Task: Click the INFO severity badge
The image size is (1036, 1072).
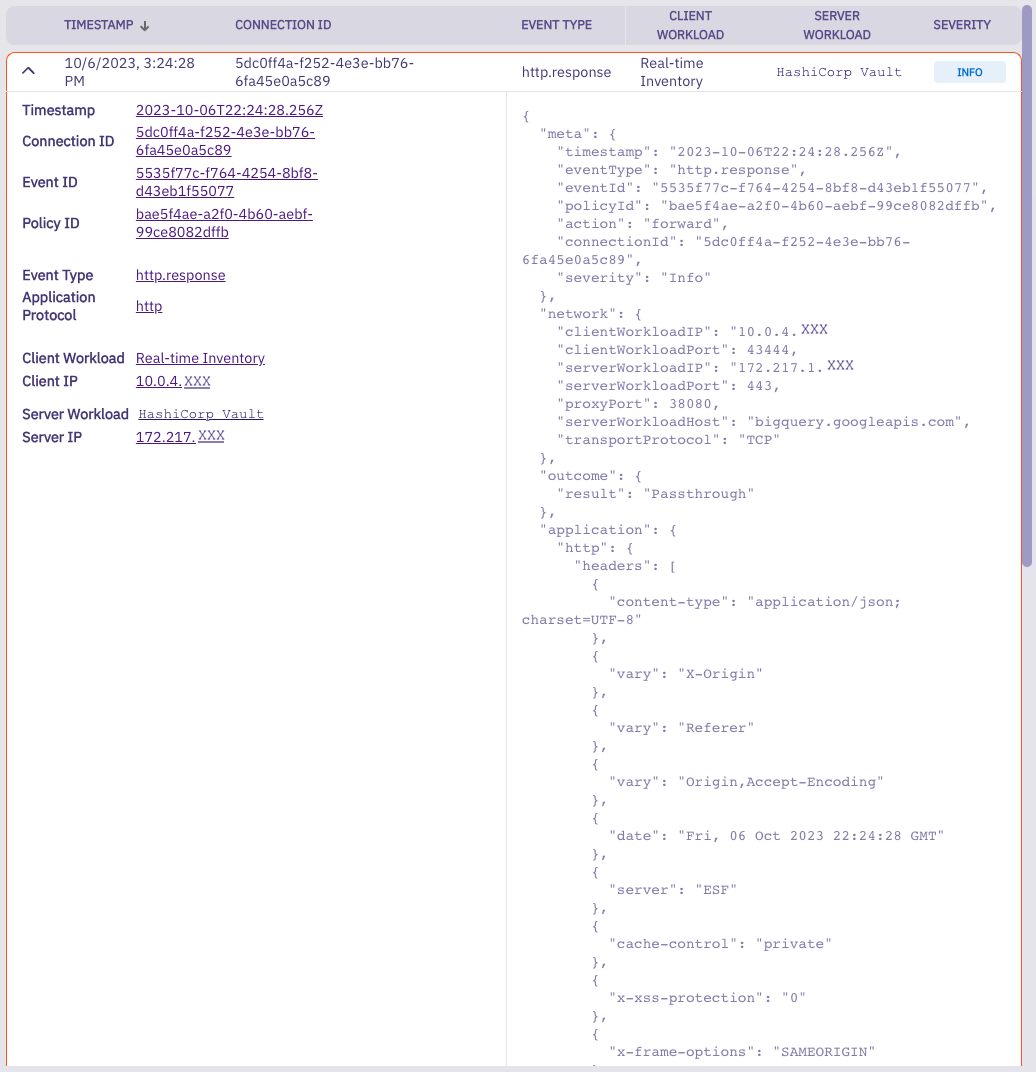Action: click(969, 71)
